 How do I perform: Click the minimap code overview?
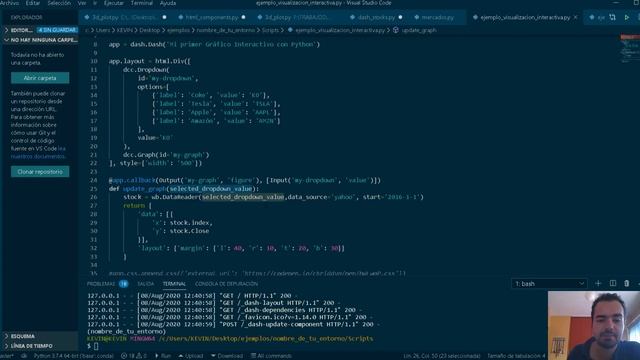pyautogui.click(x=629, y=49)
